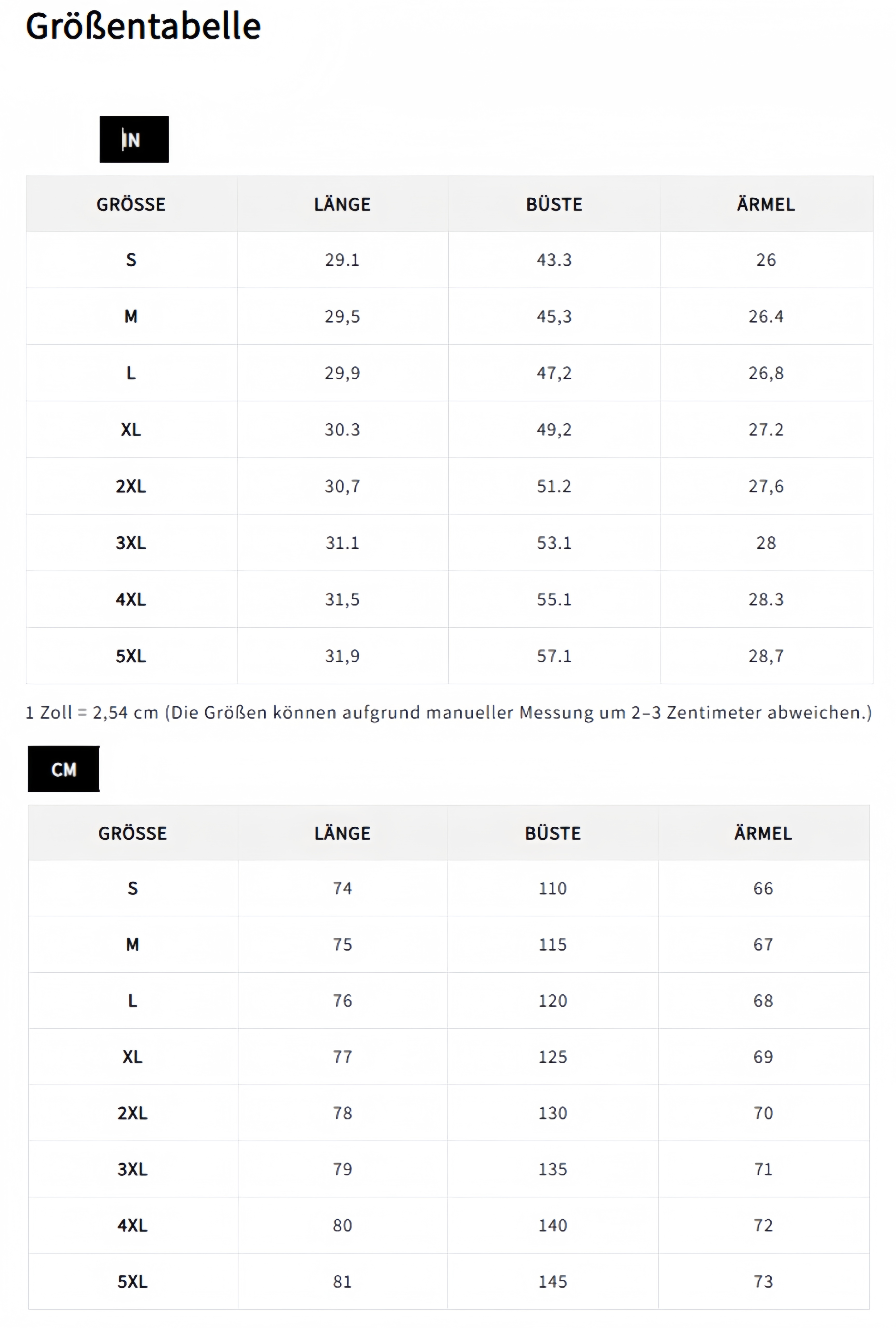Screen dimensions: 896x1328
Task: Select the 43.3 bust value cell
Action: coord(554,259)
